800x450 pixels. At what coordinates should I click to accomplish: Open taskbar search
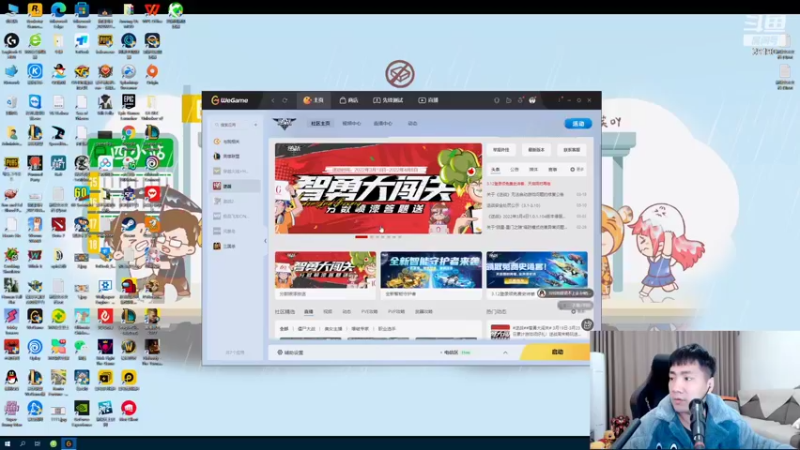(x=22, y=444)
